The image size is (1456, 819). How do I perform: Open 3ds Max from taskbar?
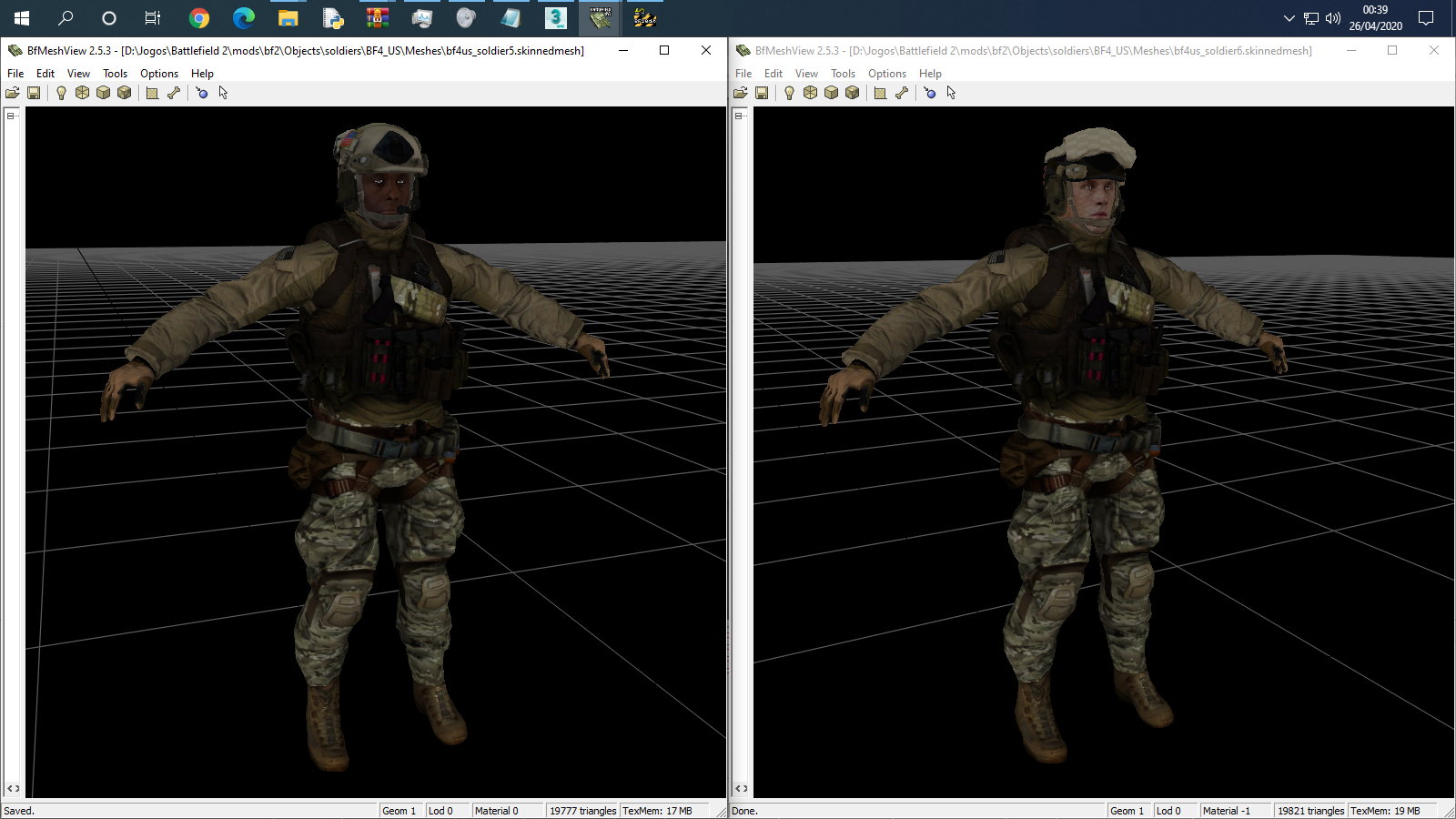click(555, 18)
